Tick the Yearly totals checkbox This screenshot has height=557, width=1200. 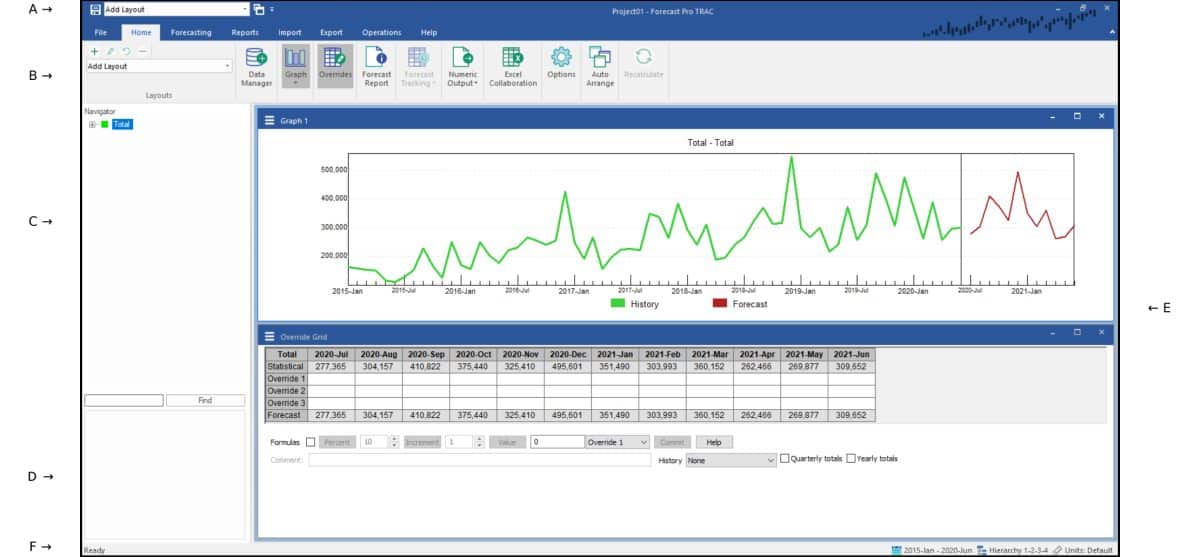pos(851,459)
